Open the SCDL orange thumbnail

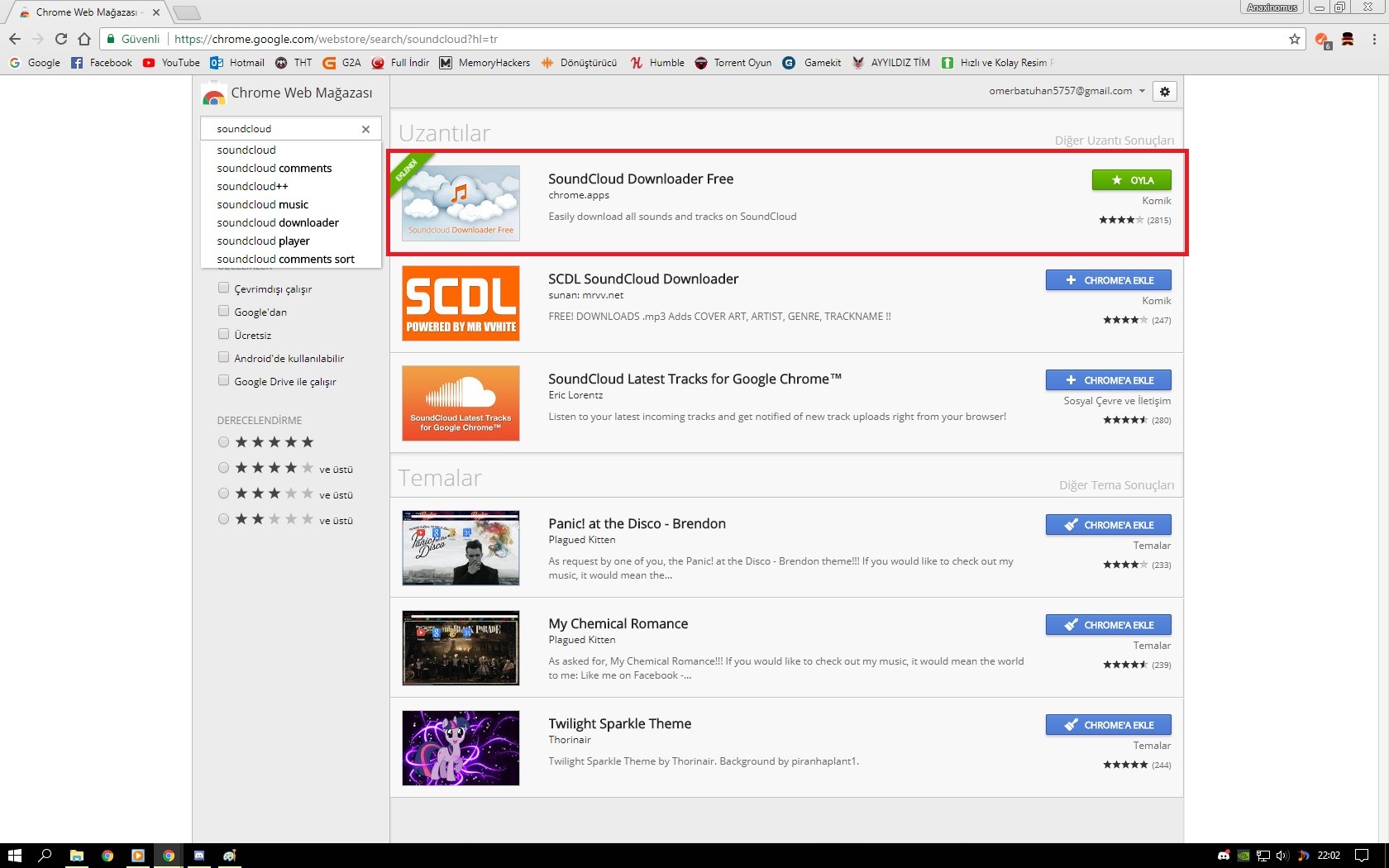[x=461, y=303]
